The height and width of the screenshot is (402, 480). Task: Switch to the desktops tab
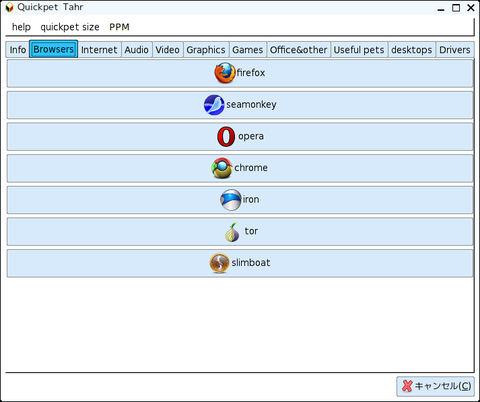click(412, 50)
